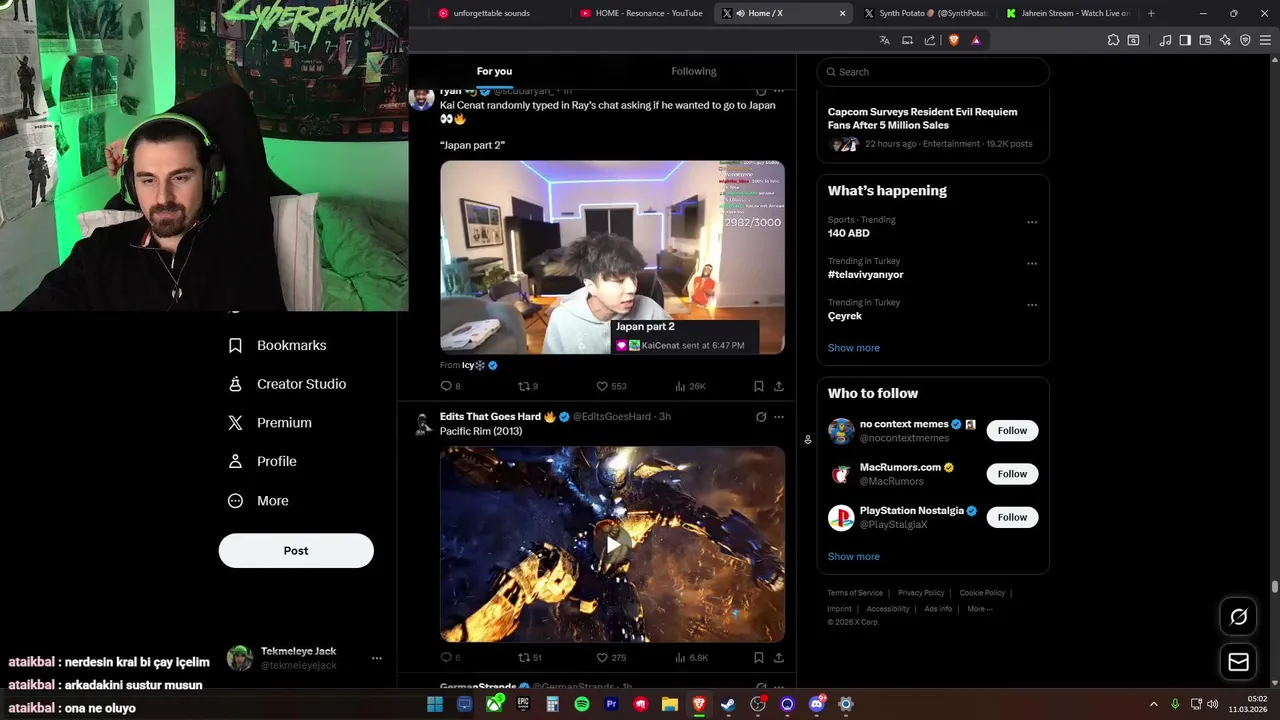Screen dimensions: 1280x720
Task: Open the Edits That Goes Hard profile name
Action: (x=490, y=416)
